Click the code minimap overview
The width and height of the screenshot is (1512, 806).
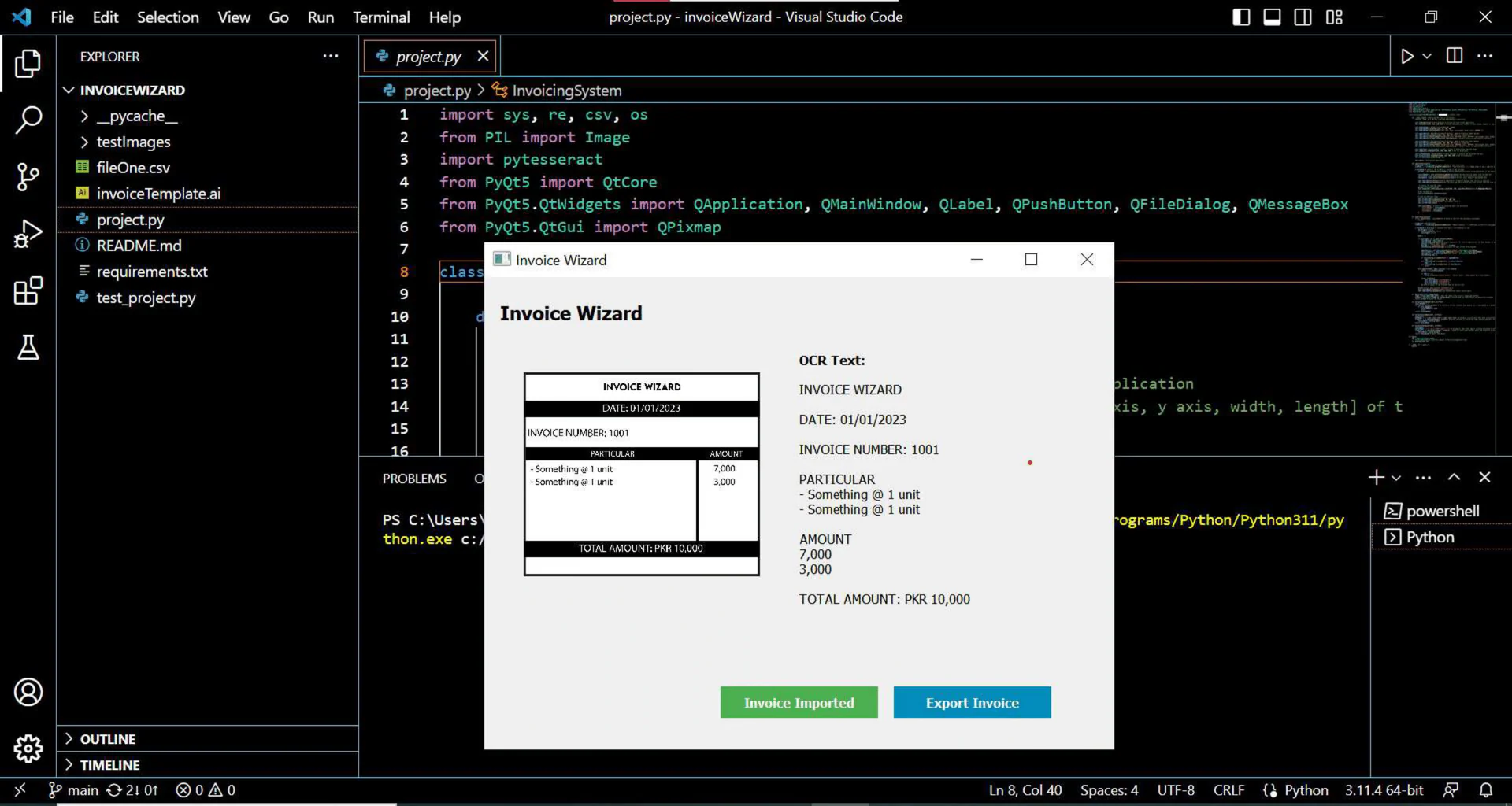point(1451,224)
